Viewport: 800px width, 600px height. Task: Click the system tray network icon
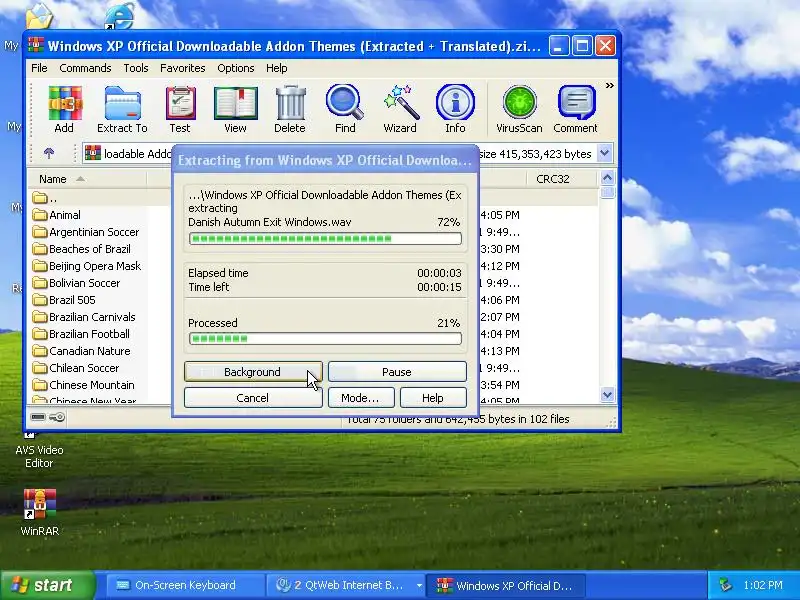pyautogui.click(x=725, y=585)
